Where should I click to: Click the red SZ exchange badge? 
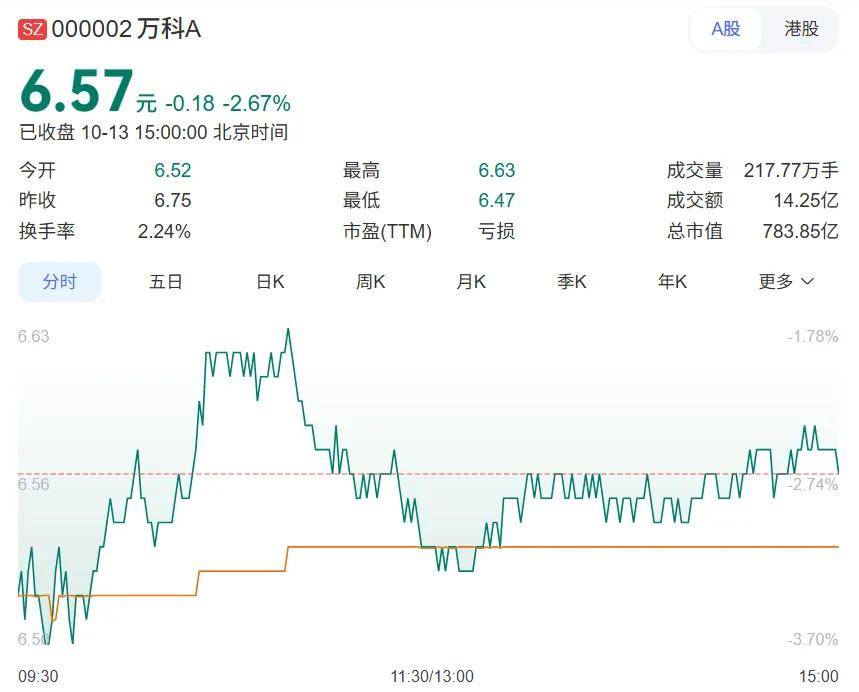(32, 29)
